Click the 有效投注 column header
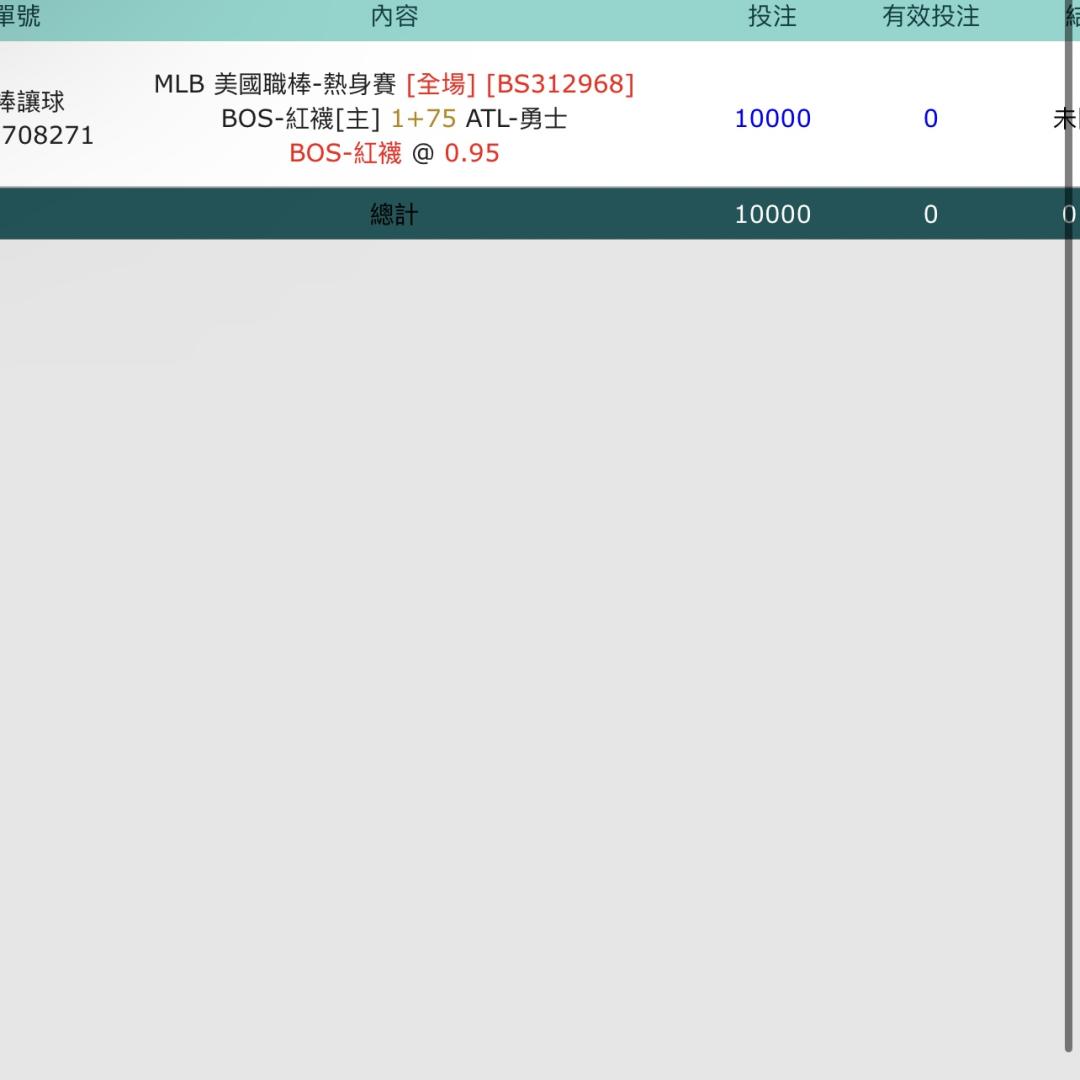The image size is (1080, 1080). tap(931, 17)
